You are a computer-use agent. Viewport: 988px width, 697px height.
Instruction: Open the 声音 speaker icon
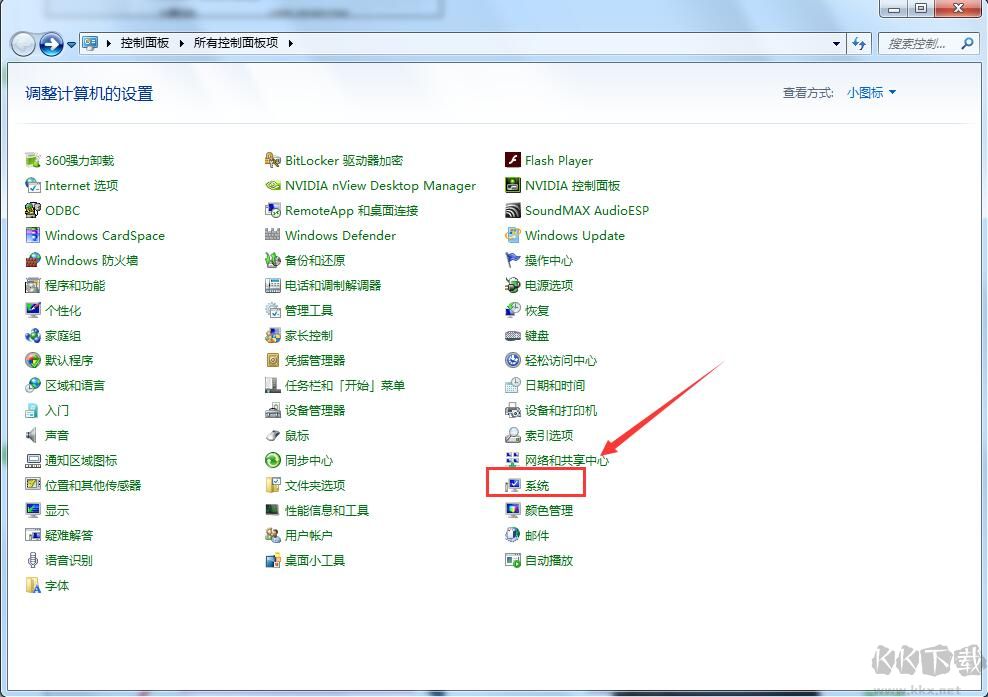tap(33, 435)
